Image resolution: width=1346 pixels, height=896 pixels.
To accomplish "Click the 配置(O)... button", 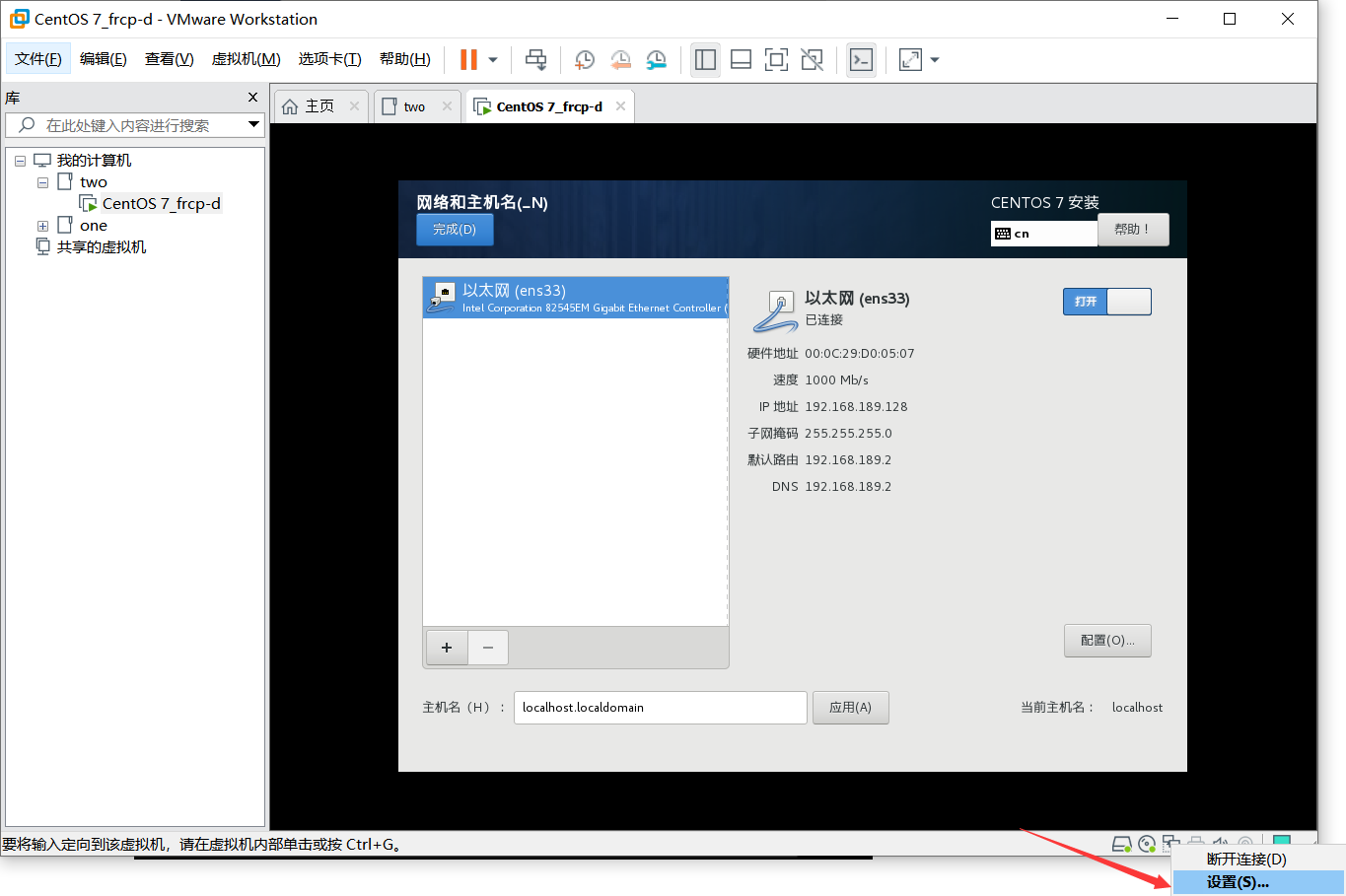I will 1107,641.
